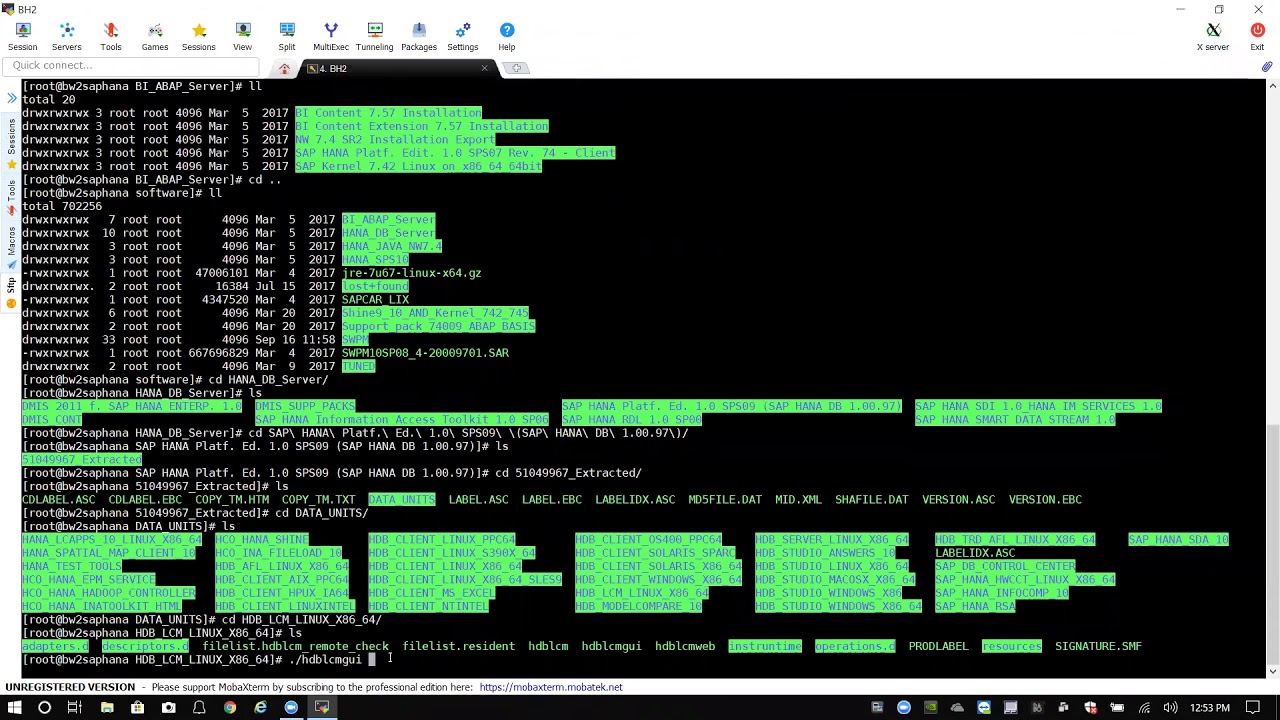Click the paperclip attach icon
The width and height of the screenshot is (1280, 720).
1266,67
